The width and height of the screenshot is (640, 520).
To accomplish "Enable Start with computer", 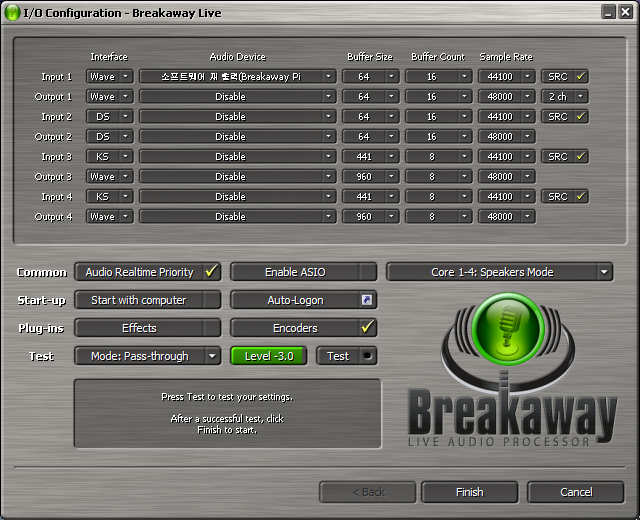I will point(148,300).
